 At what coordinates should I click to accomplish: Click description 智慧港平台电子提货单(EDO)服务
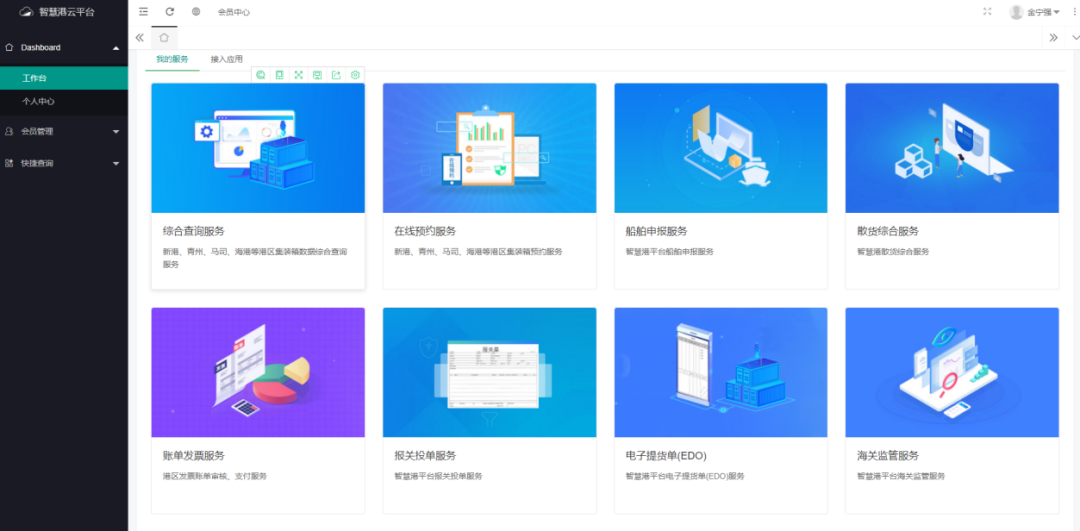tap(685, 476)
